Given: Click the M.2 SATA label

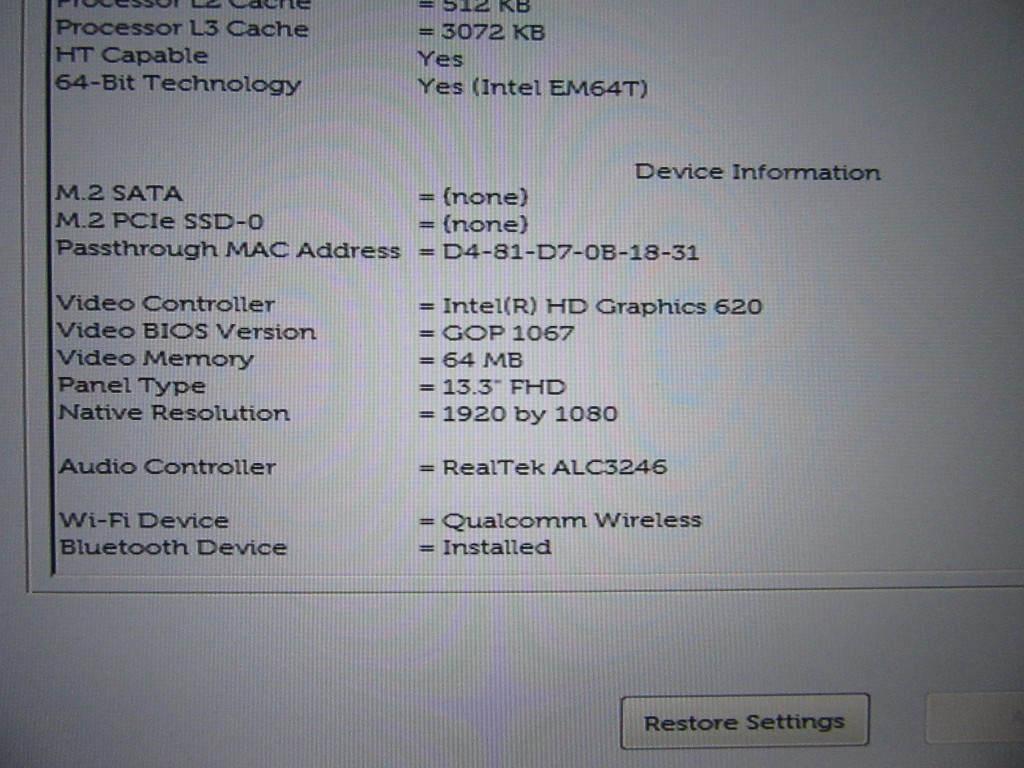Looking at the screenshot, I should pyautogui.click(x=120, y=193).
